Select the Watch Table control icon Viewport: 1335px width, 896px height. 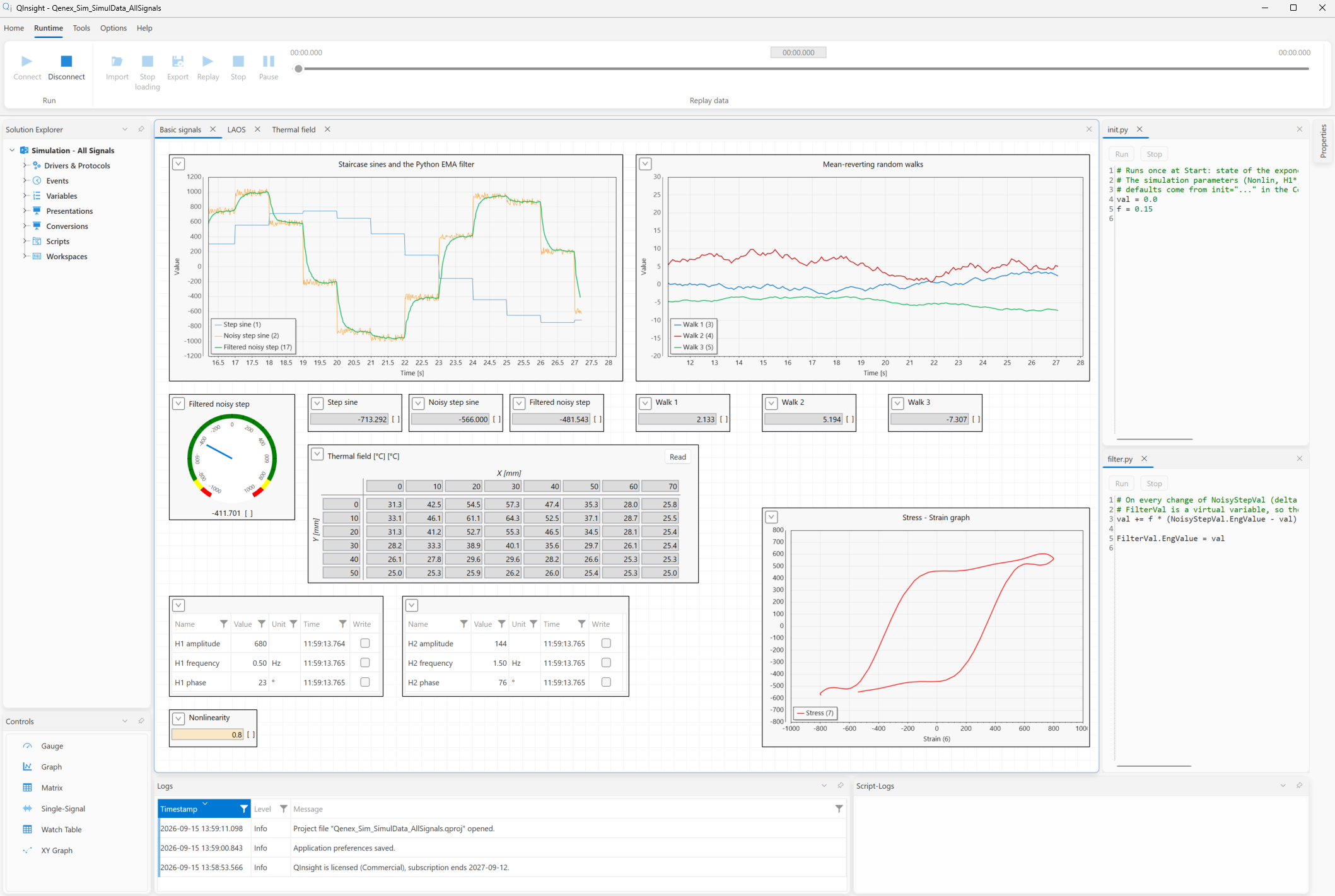[x=27, y=829]
